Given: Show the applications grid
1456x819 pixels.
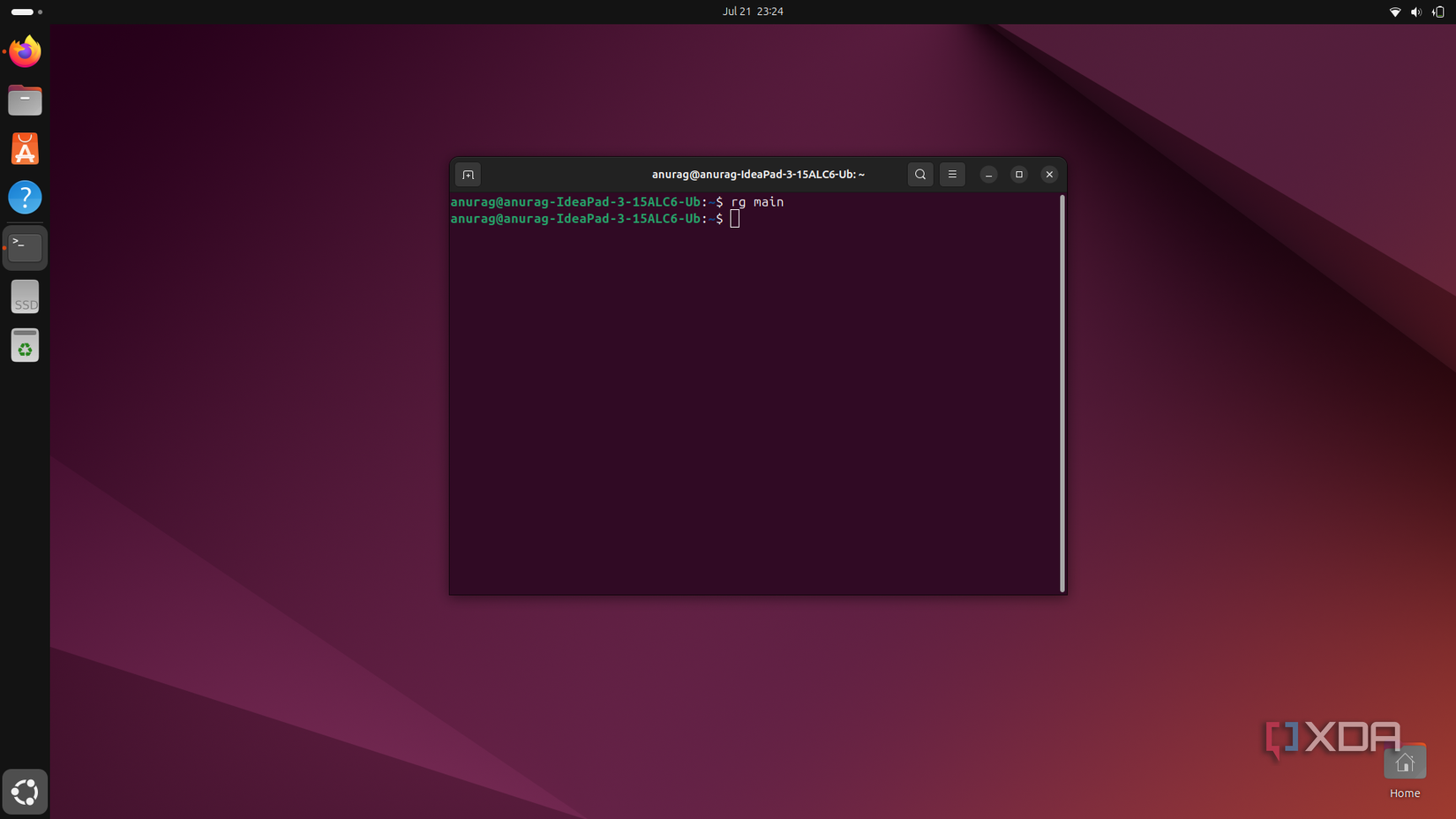Looking at the screenshot, I should pyautogui.click(x=25, y=792).
